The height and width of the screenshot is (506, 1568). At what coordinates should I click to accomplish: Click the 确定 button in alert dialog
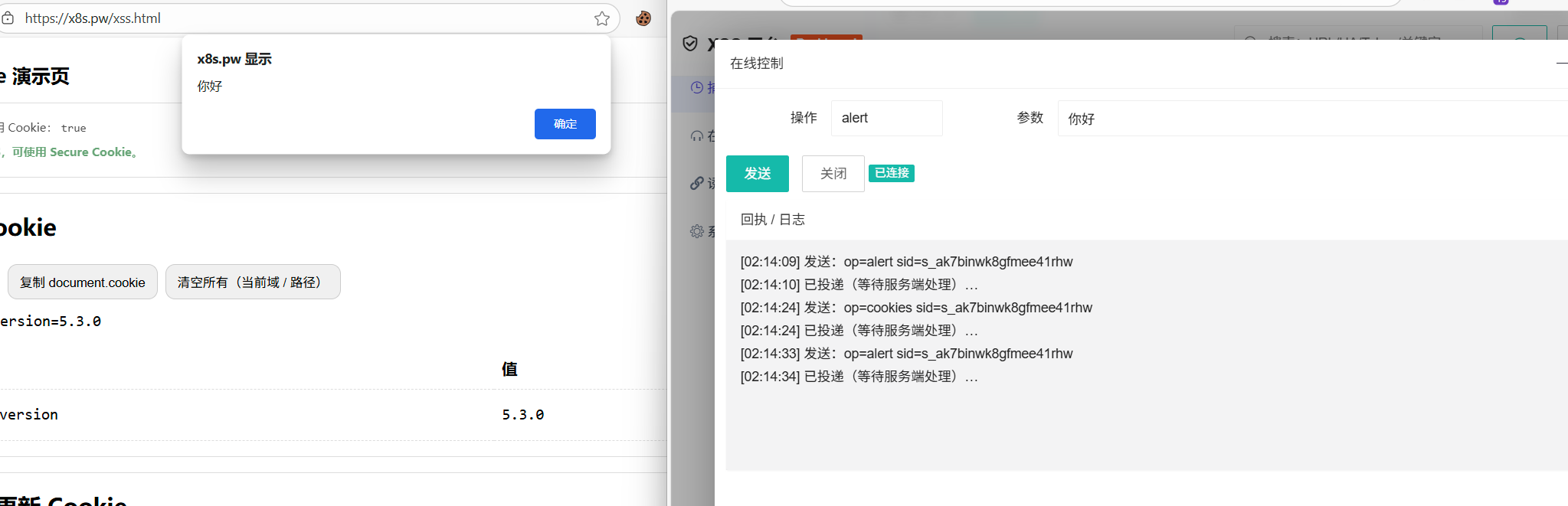coord(565,124)
